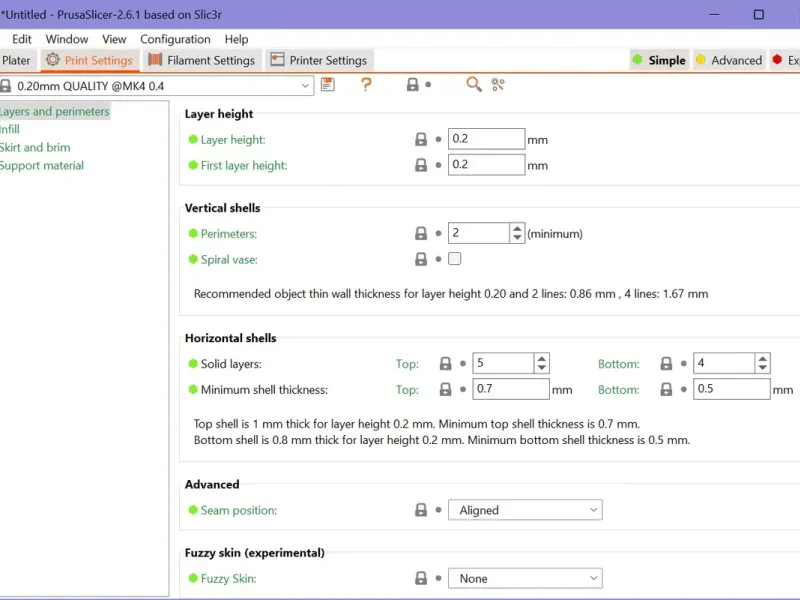Click the reset dot beside Spiral vase checkbox
The height and width of the screenshot is (600, 800).
click(x=438, y=259)
